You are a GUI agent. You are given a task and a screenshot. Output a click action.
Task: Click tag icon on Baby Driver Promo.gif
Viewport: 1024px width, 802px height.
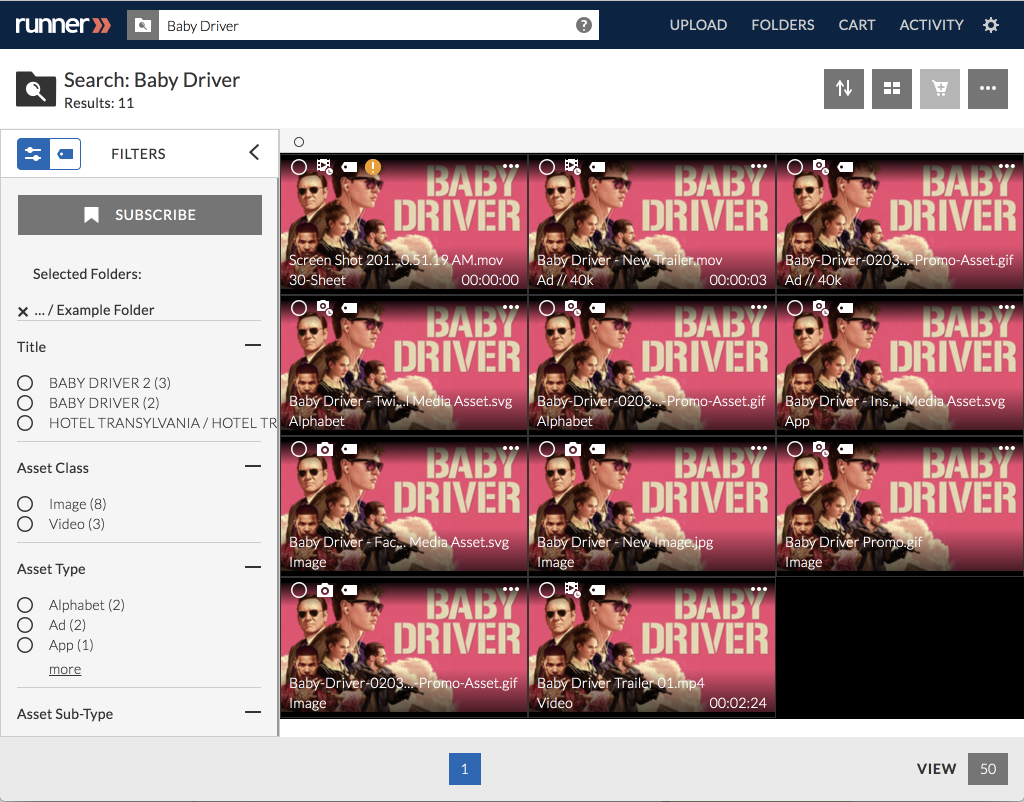point(845,449)
